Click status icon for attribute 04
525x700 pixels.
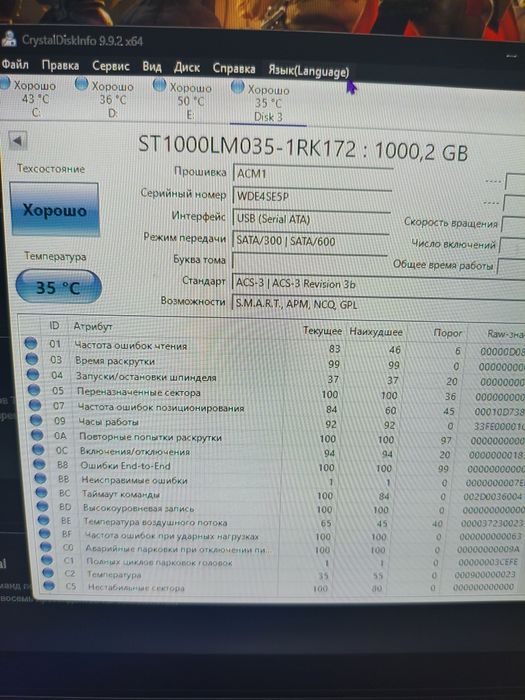point(33,374)
